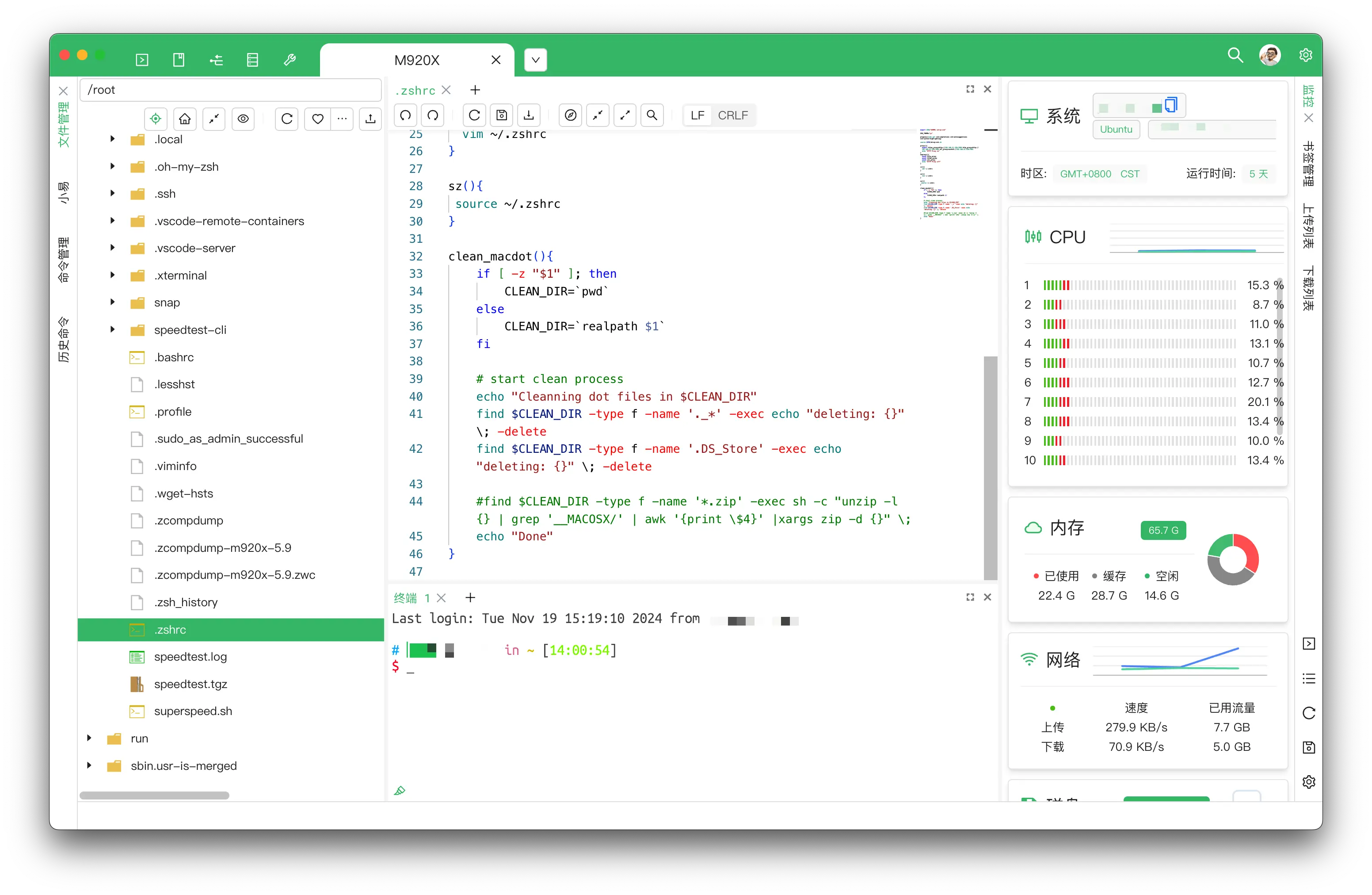This screenshot has height=895, width=1372.
Task: Click the undo icon in editor toolbar
Action: [x=405, y=115]
